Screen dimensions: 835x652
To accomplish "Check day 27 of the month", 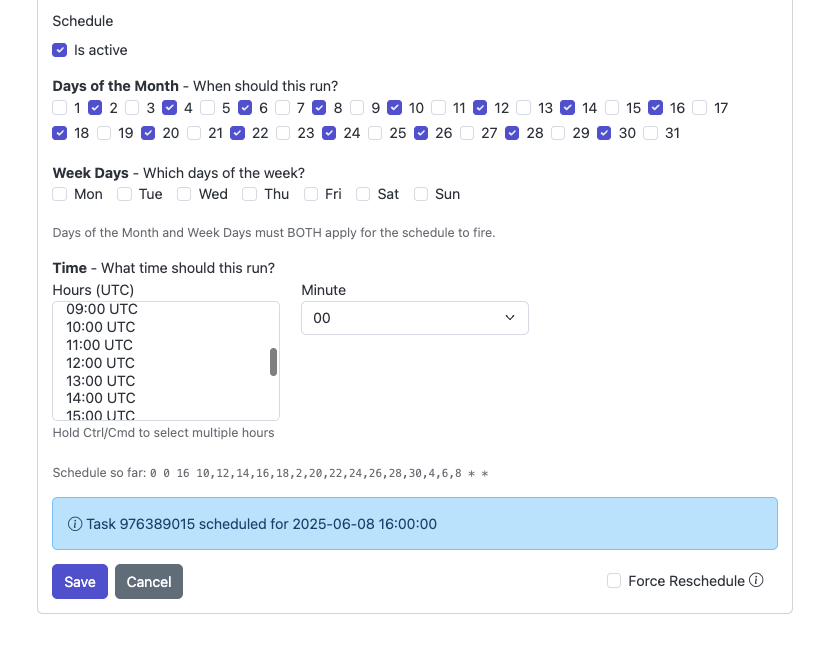I will [x=467, y=133].
